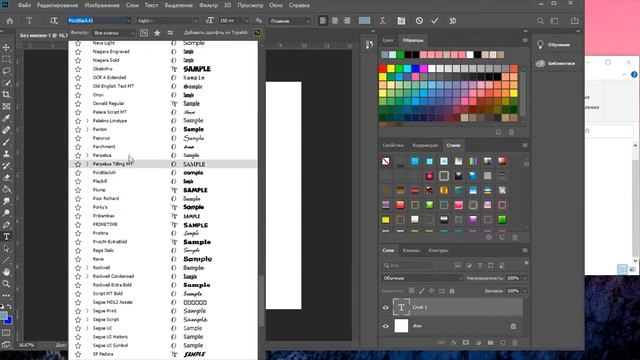Favorite the Playbill font star
Screen dimensions: 640x360
pos(78,181)
